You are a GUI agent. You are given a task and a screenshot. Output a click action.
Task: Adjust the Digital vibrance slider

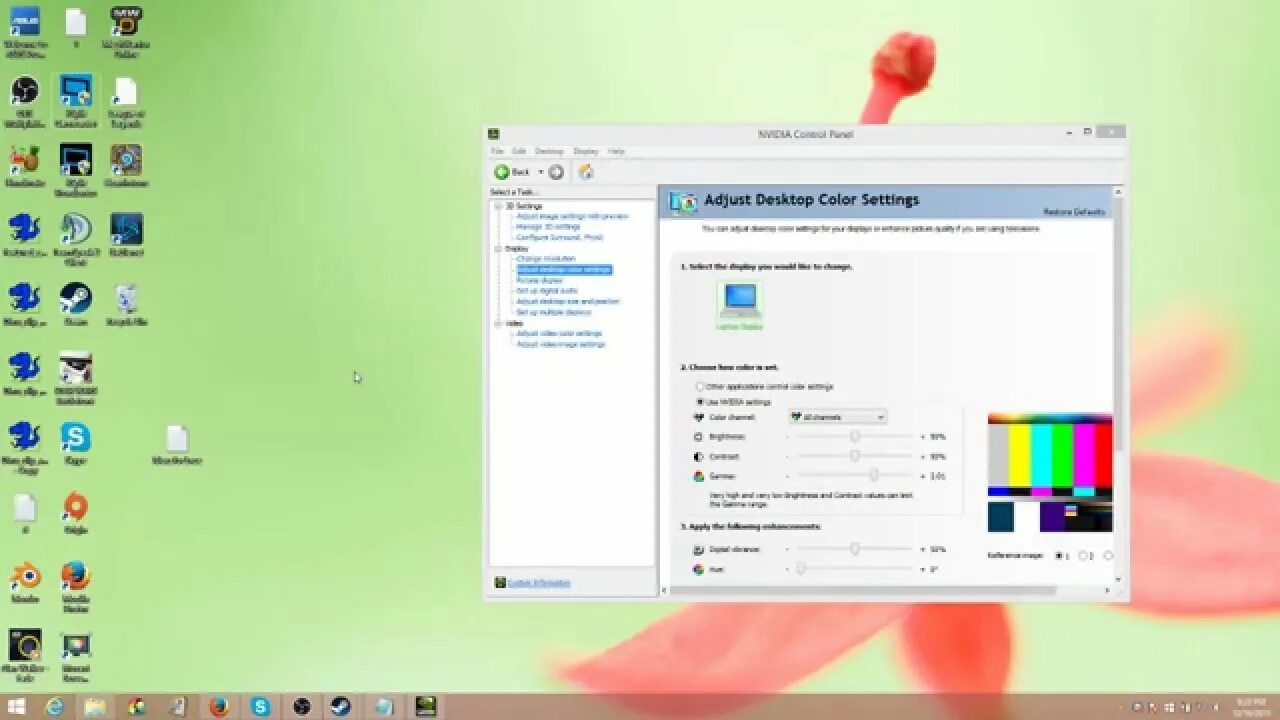click(855, 549)
